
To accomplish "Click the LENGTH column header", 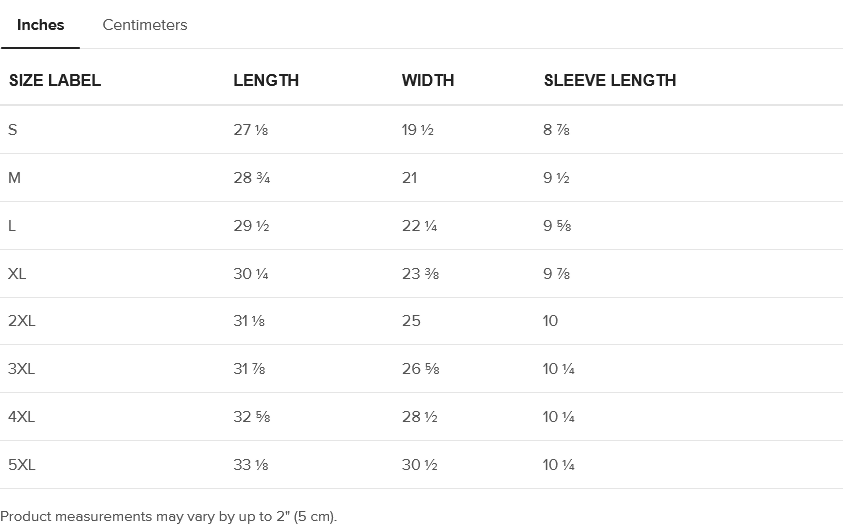I will [x=266, y=81].
